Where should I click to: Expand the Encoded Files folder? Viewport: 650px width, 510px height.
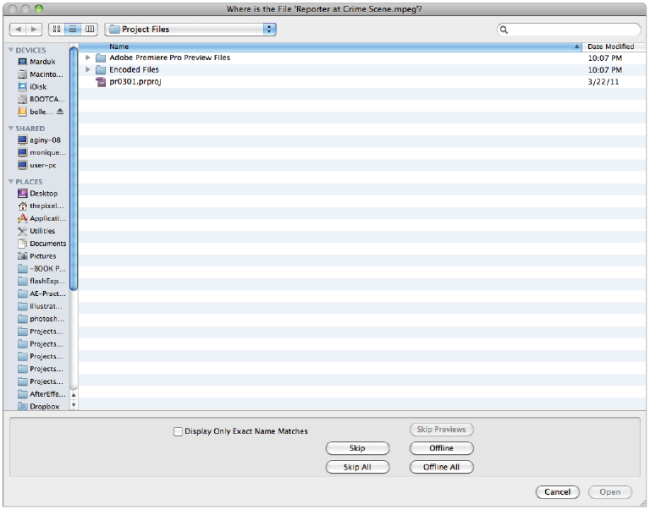[88, 70]
